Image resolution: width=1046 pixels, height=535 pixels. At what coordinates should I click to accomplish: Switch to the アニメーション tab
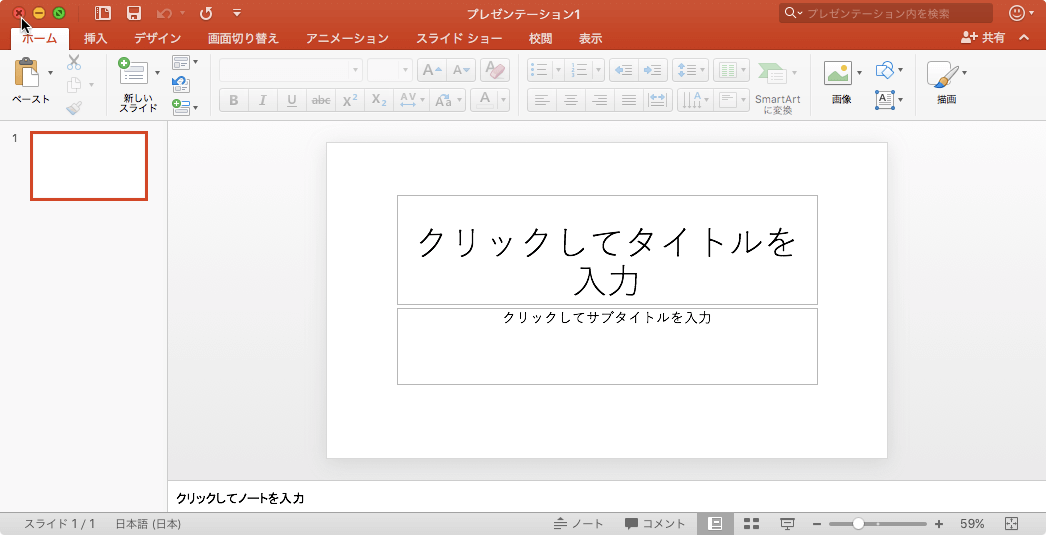tap(347, 39)
